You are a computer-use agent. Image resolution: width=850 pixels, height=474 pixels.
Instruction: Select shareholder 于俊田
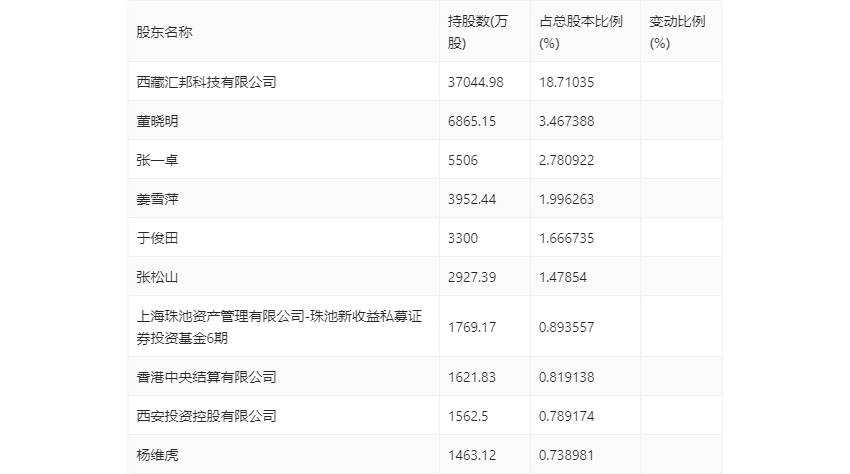click(x=157, y=238)
